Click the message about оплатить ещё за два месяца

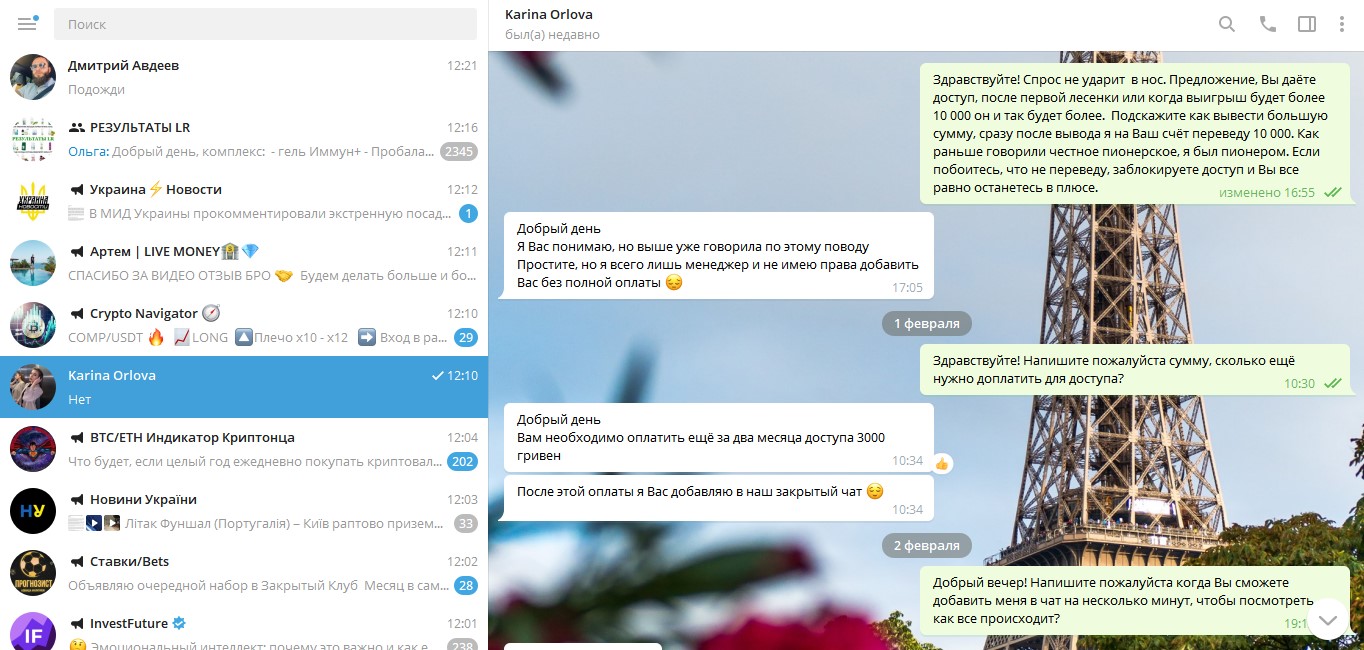[x=718, y=437]
